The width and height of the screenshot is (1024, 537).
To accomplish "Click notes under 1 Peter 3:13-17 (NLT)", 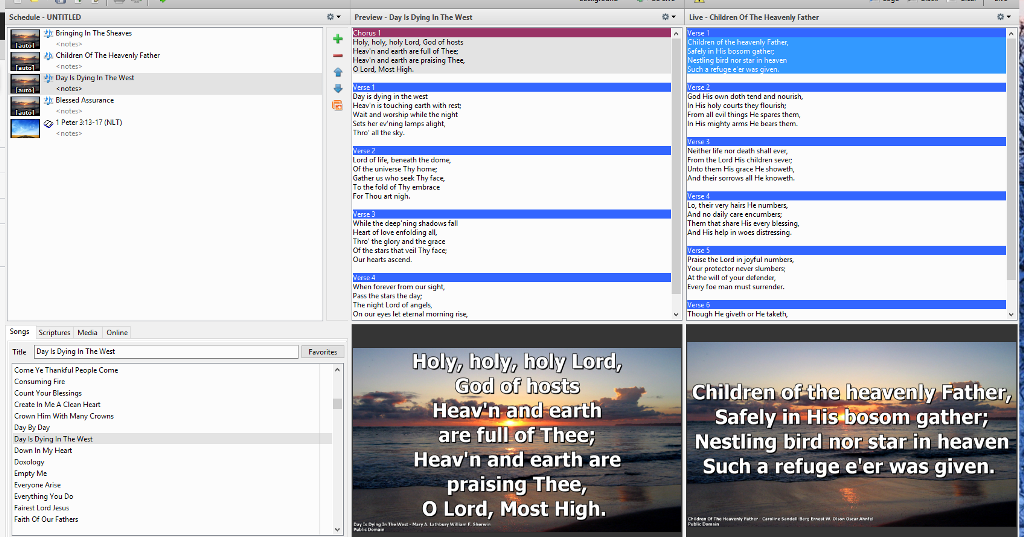I will pyautogui.click(x=69, y=133).
